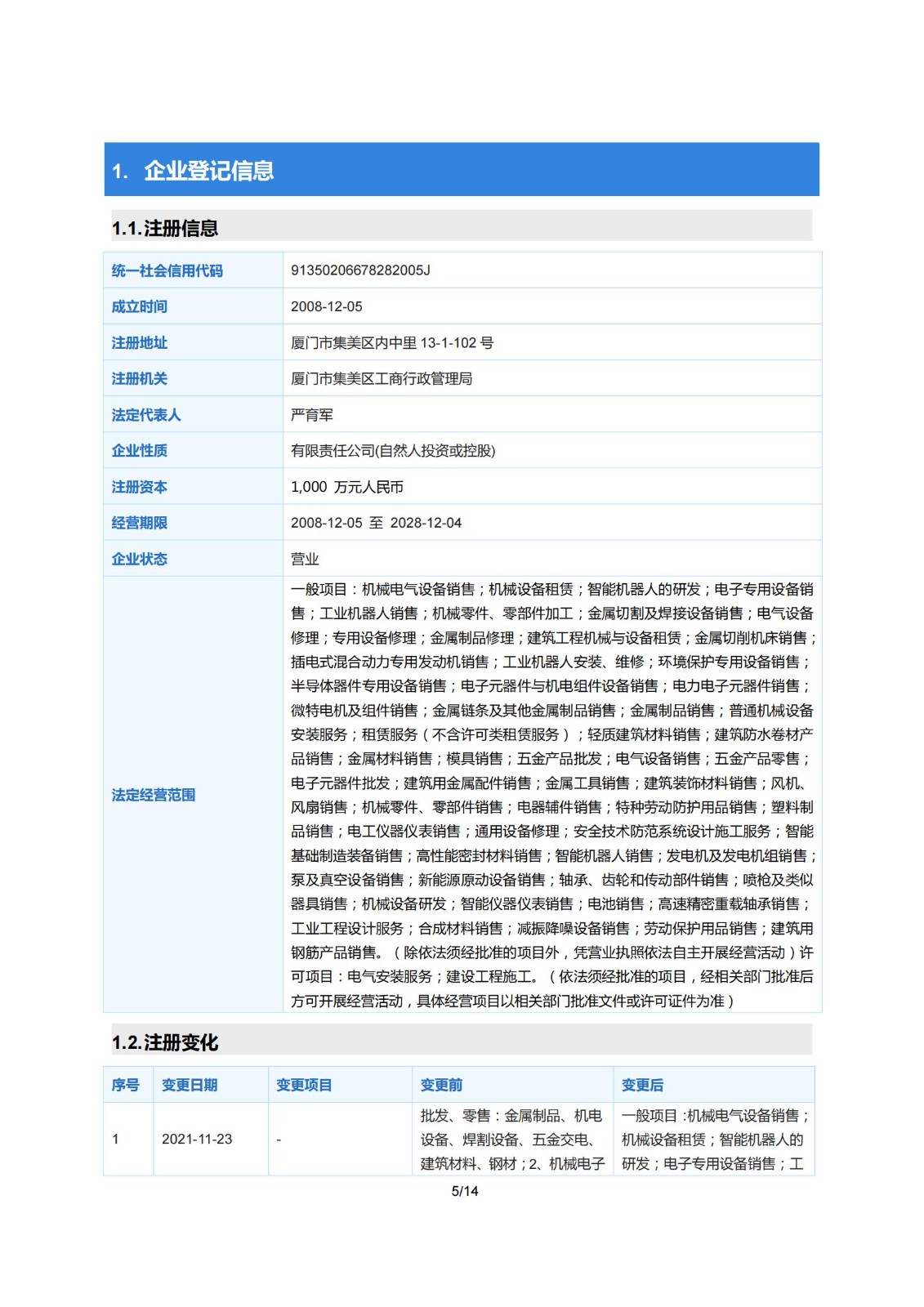Click the registrar '厦门市集美区工商行政管理局'
The image size is (924, 1307).
click(381, 378)
